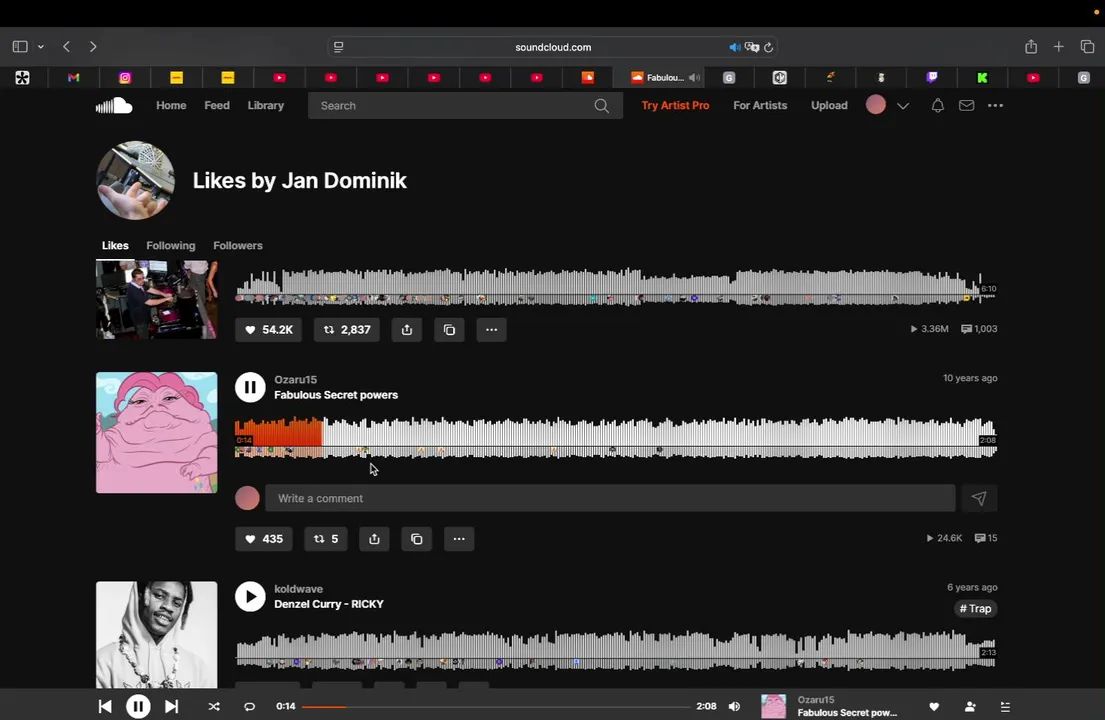The image size is (1105, 720).
Task: Click Try Artist Pro link
Action: pos(675,106)
